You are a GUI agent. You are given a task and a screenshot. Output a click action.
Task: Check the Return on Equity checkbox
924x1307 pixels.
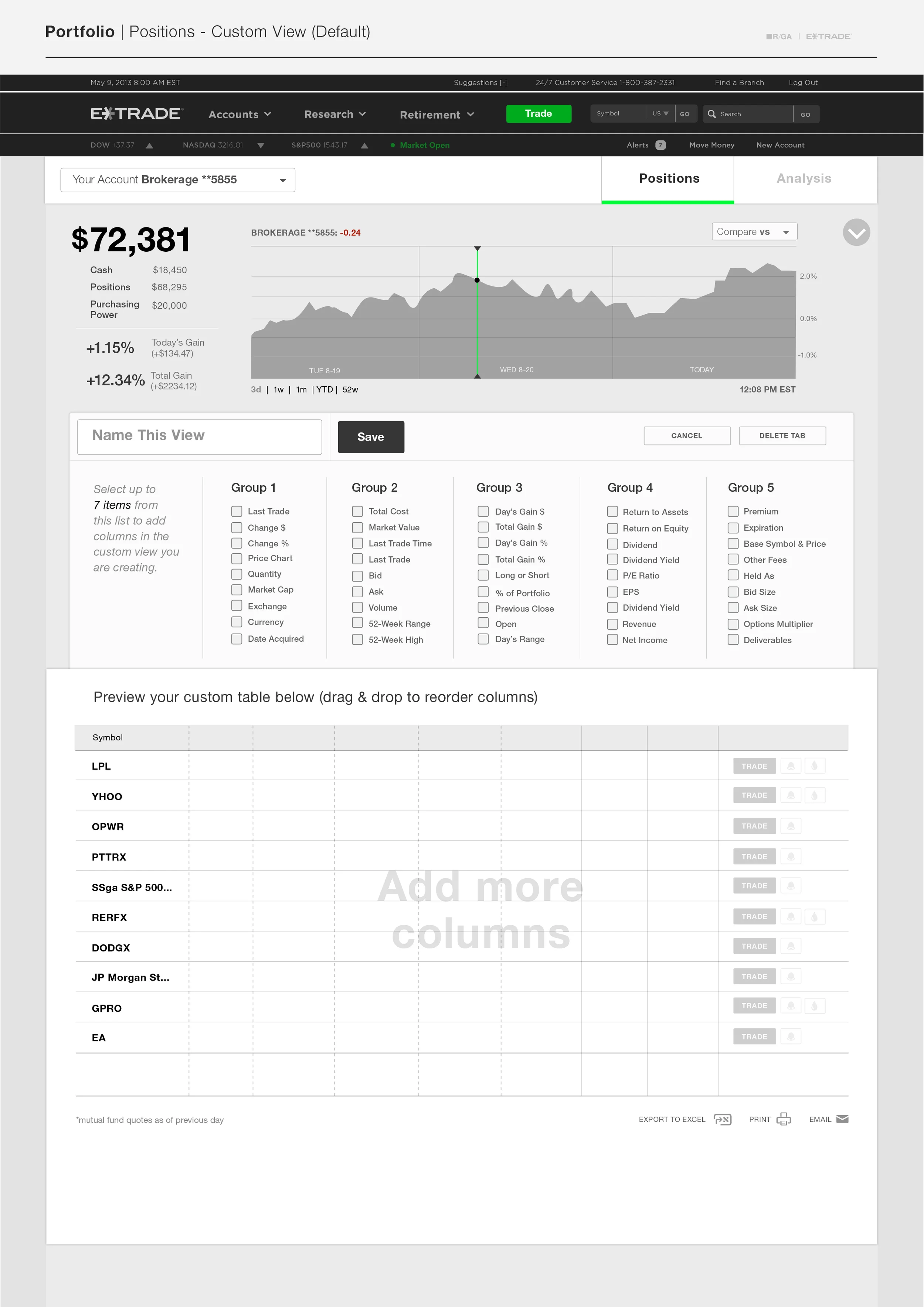click(612, 528)
